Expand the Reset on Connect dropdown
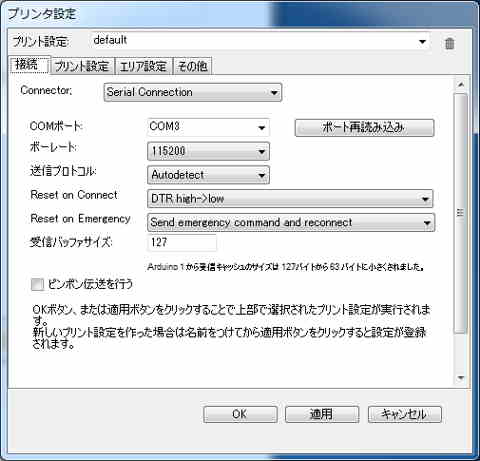 [x=290, y=199]
